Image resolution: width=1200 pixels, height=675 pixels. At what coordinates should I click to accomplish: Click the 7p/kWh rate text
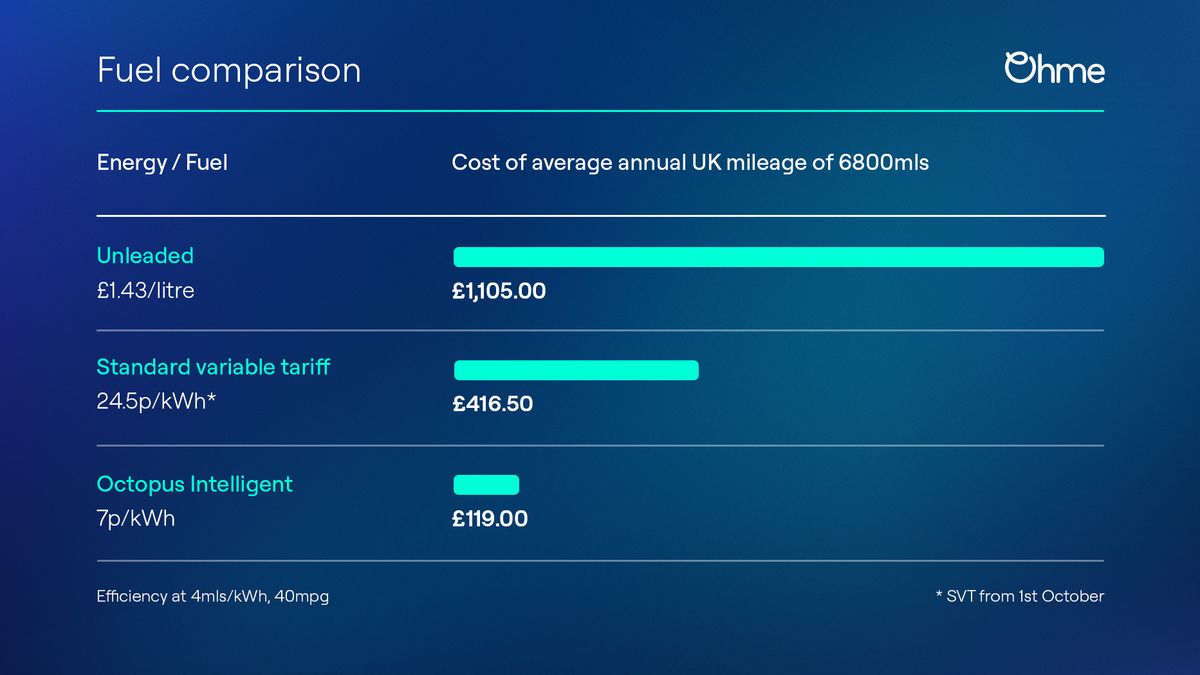[x=135, y=519]
